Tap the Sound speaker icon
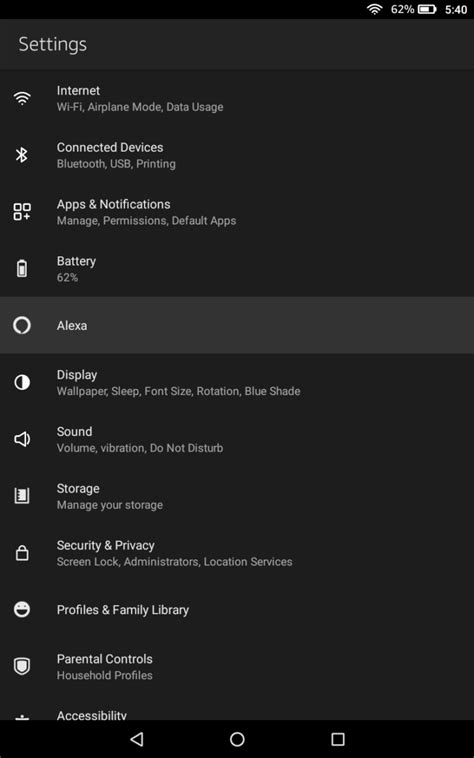Screen dimensions: 474x758 (x=22, y=439)
